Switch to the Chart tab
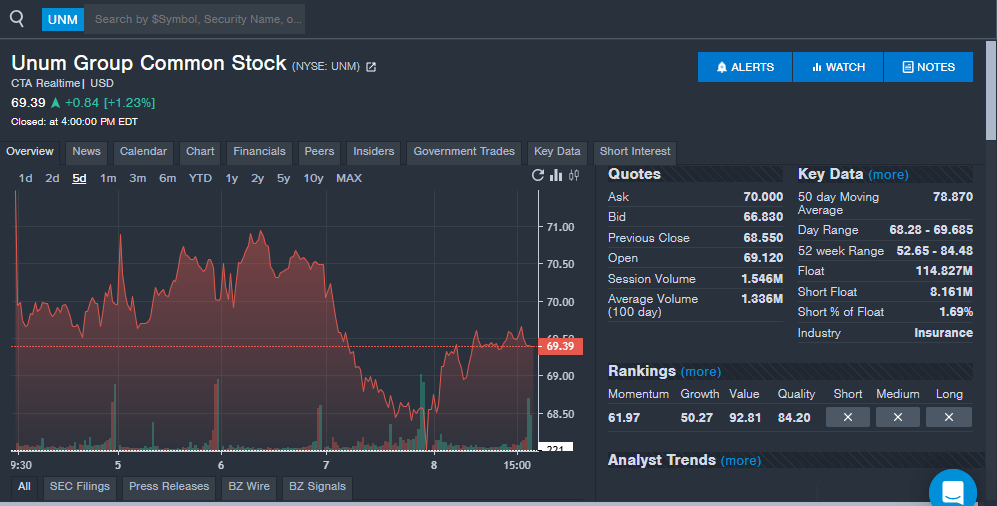 pos(200,151)
